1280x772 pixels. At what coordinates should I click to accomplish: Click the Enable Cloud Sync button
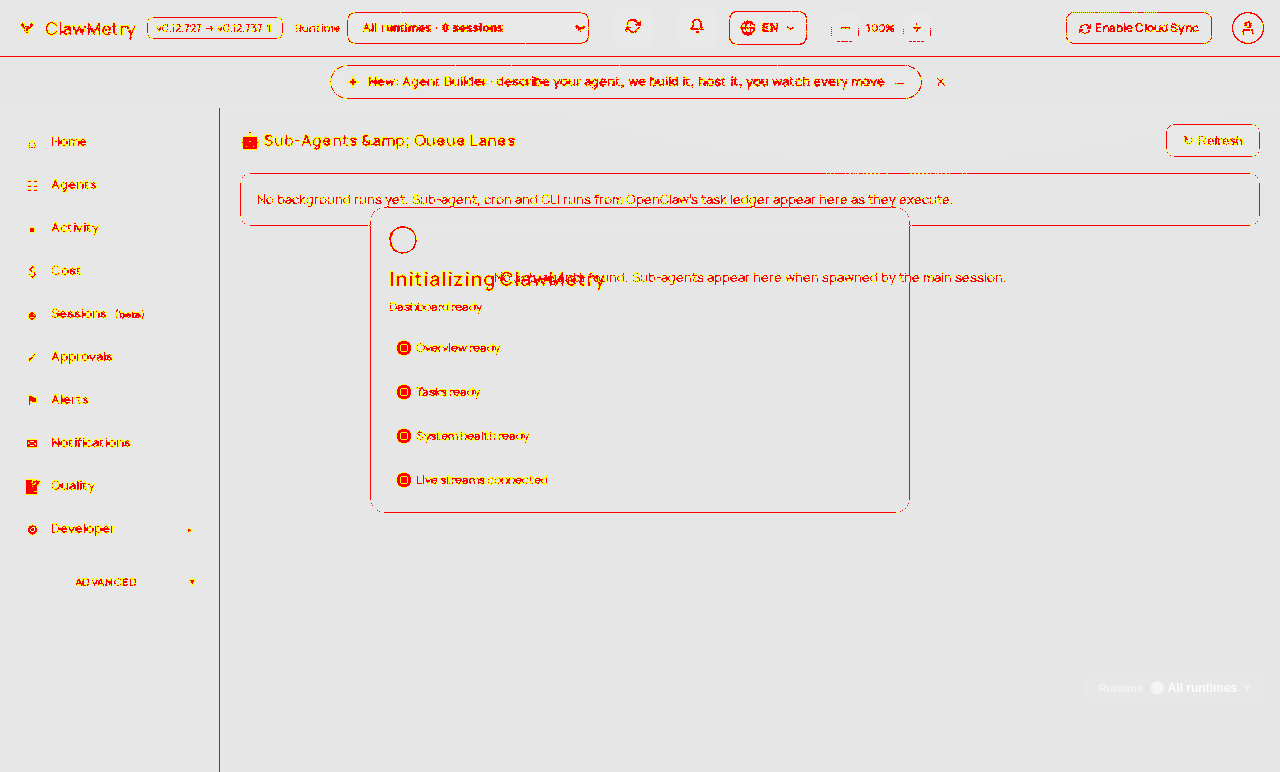[1139, 28]
